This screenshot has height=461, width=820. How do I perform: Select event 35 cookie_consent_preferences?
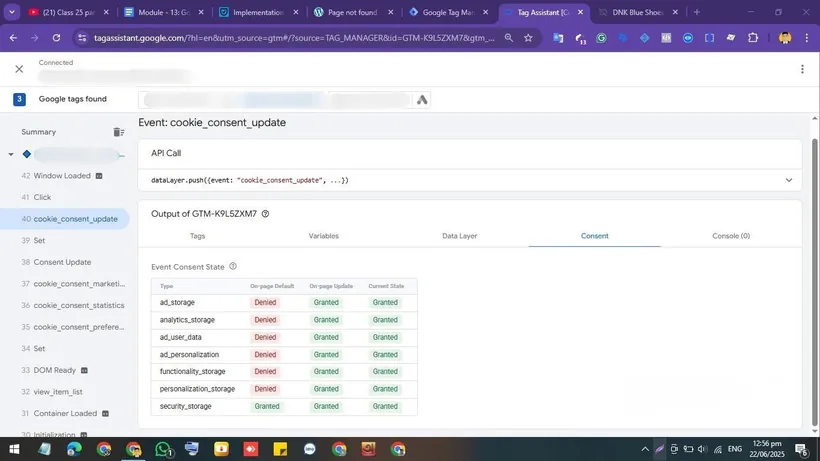[73, 327]
